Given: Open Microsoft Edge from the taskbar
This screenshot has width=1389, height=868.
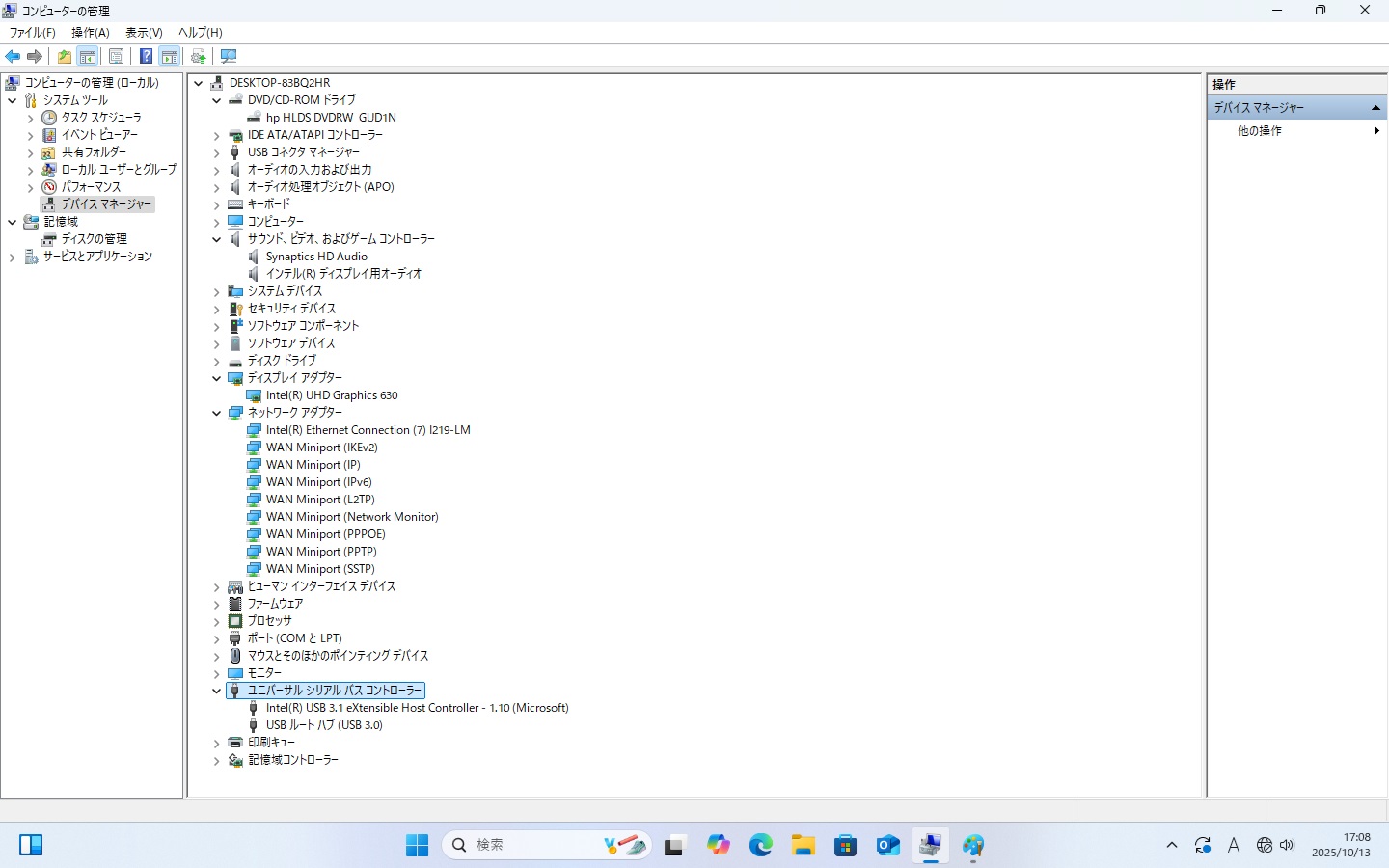Looking at the screenshot, I should (x=761, y=846).
